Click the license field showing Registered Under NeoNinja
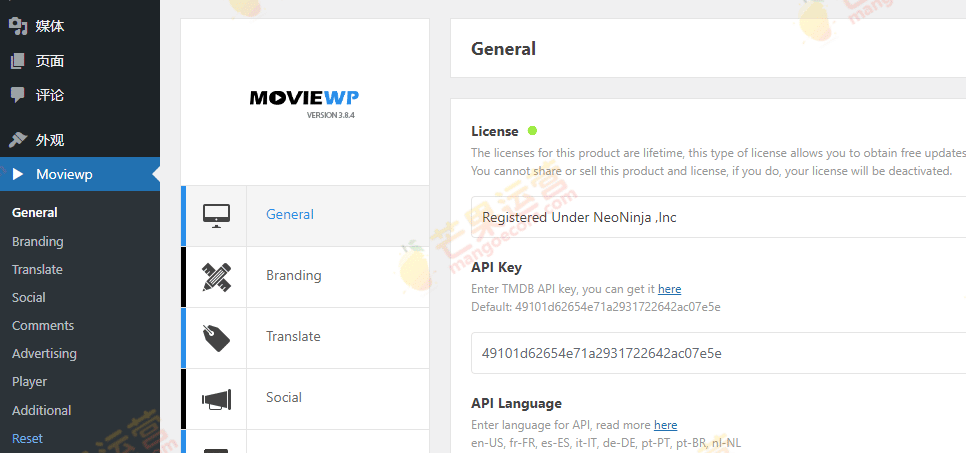 click(x=718, y=217)
